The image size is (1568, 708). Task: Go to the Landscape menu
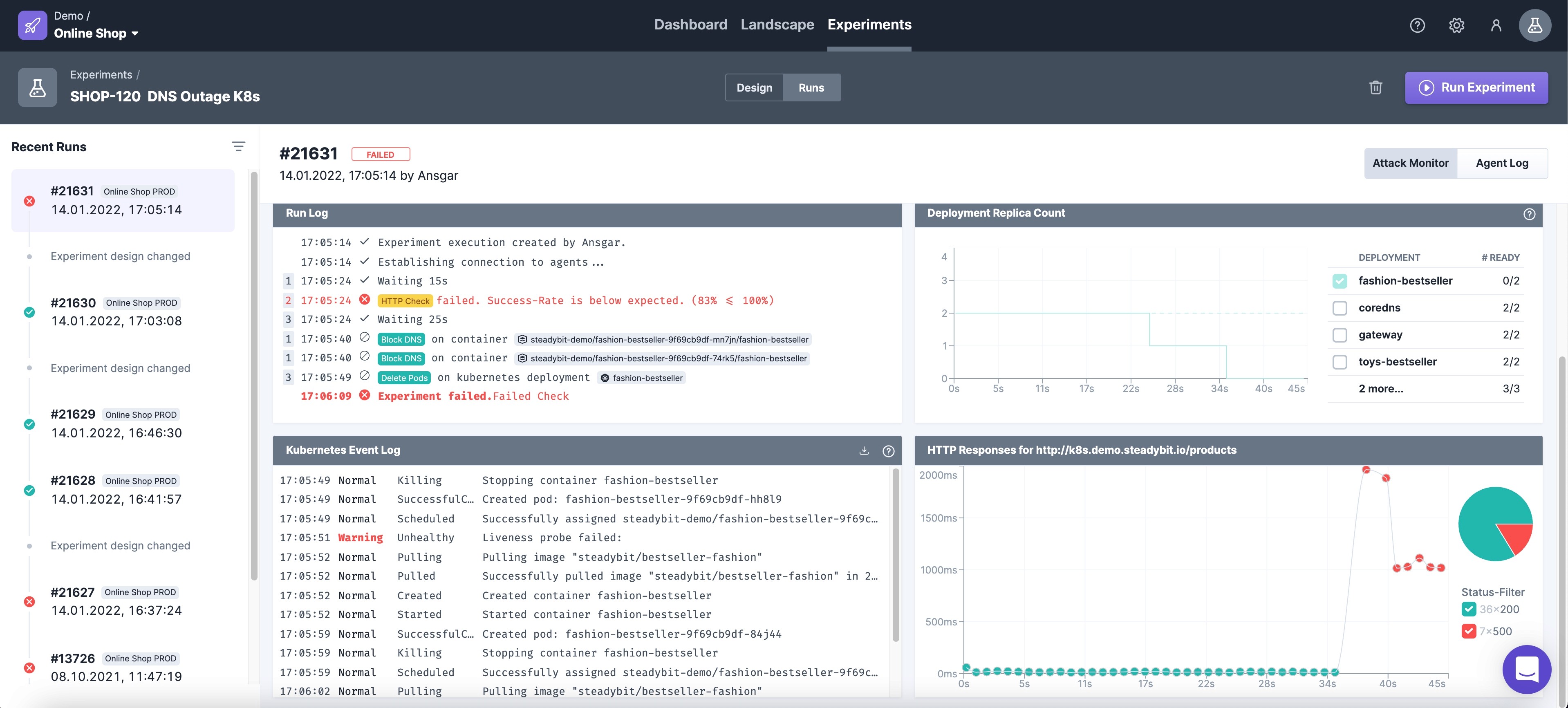[777, 25]
